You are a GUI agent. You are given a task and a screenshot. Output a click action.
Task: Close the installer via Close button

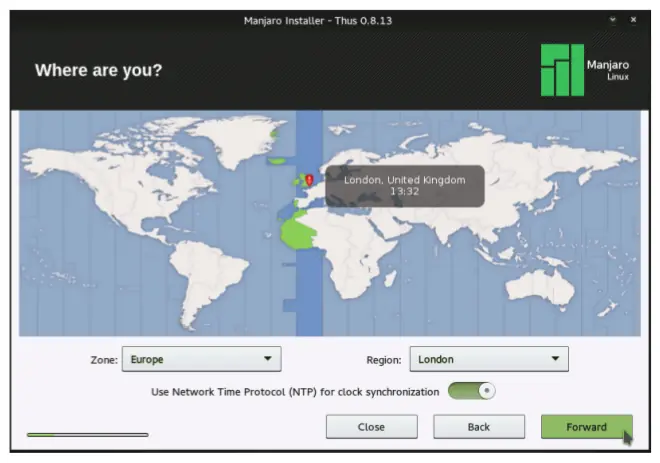(371, 427)
